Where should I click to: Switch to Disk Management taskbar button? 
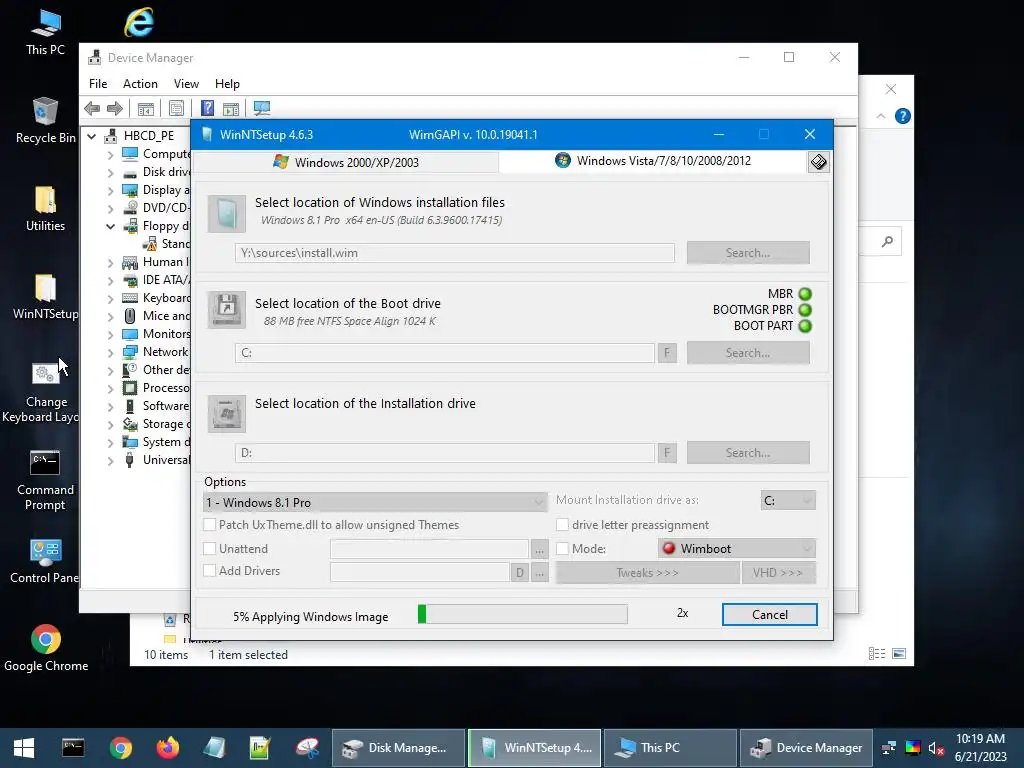pyautogui.click(x=398, y=748)
